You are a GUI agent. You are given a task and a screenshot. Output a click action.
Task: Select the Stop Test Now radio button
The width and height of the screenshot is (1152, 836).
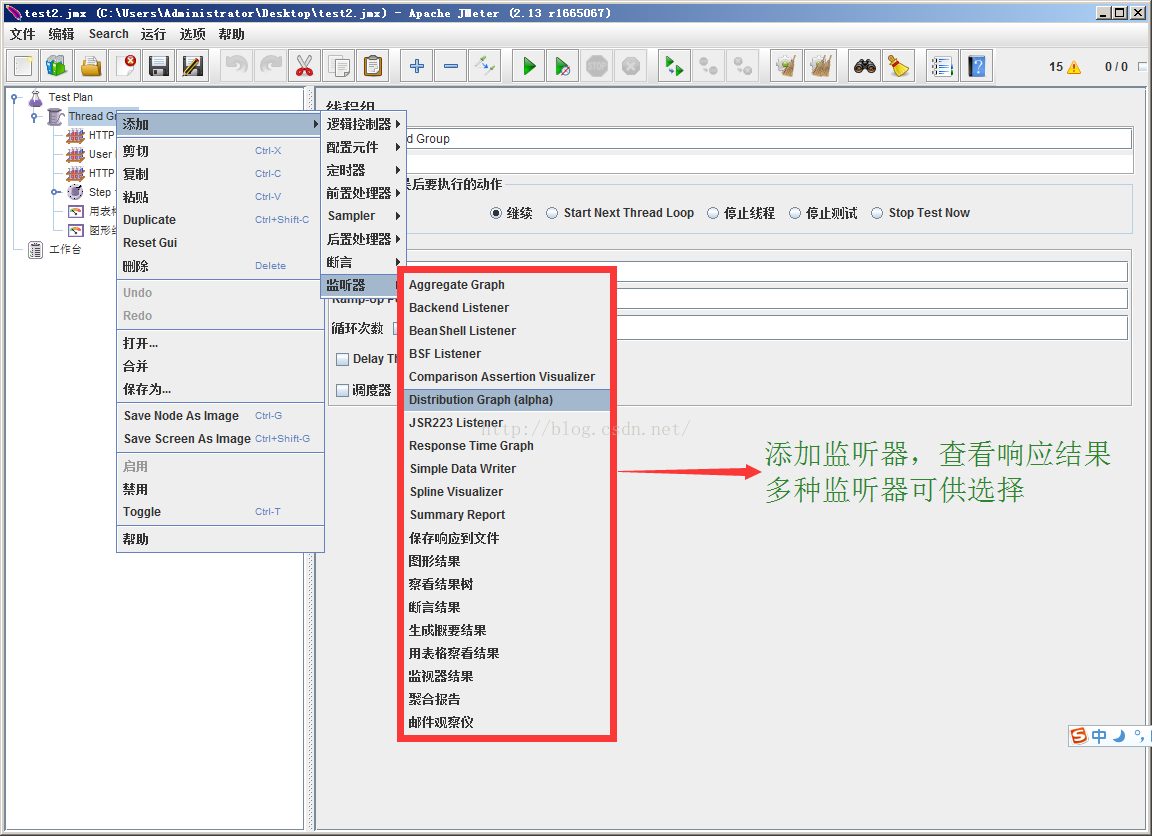tap(876, 213)
